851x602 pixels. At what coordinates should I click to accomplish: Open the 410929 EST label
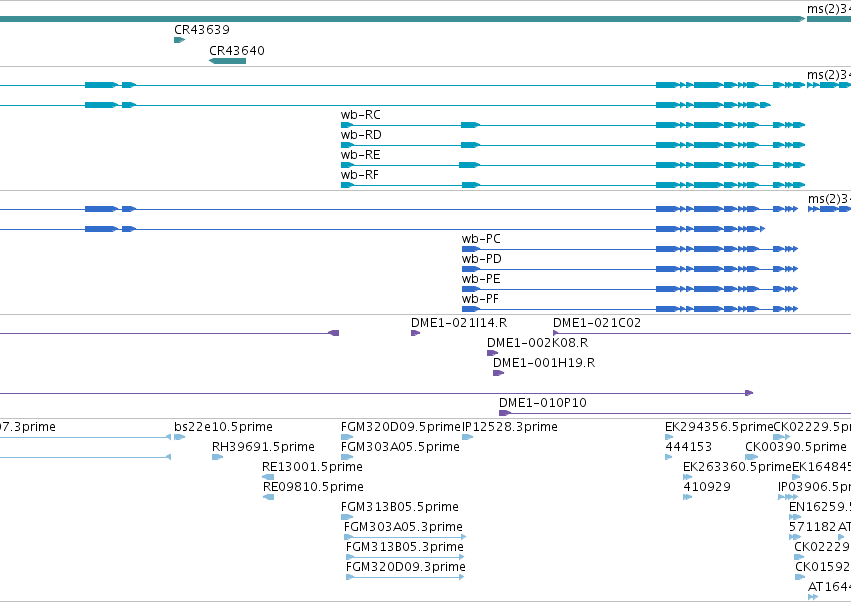coord(707,487)
